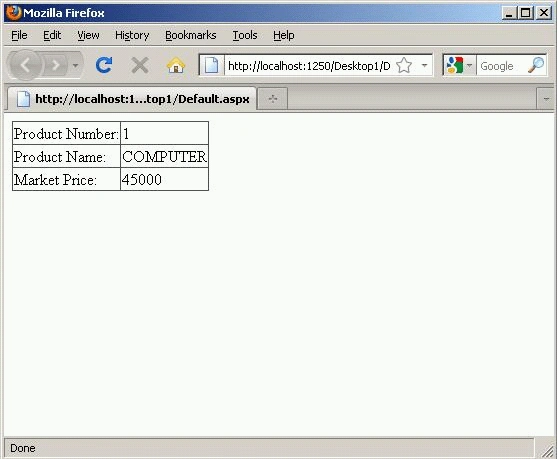Click the 'COMPUTER' cell

click(x=164, y=157)
